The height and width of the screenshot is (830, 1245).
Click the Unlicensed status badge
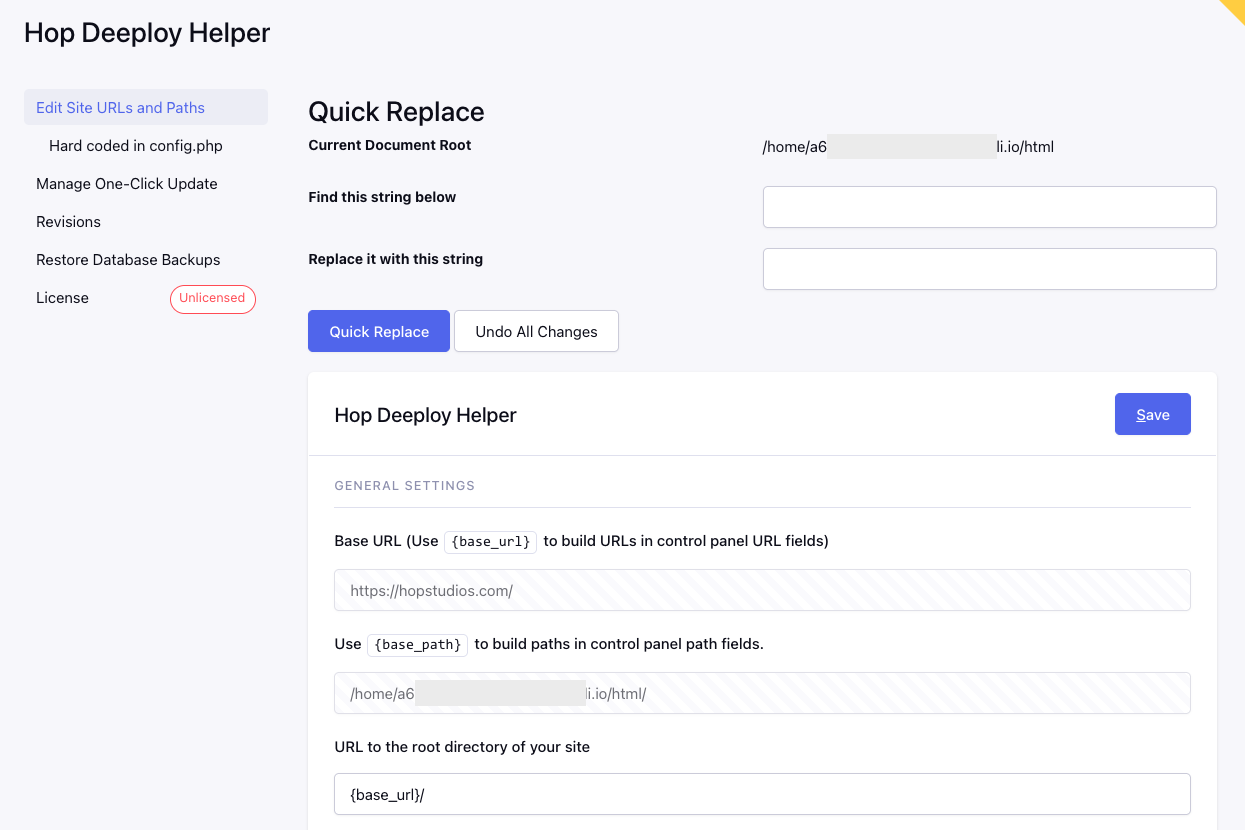(x=212, y=298)
